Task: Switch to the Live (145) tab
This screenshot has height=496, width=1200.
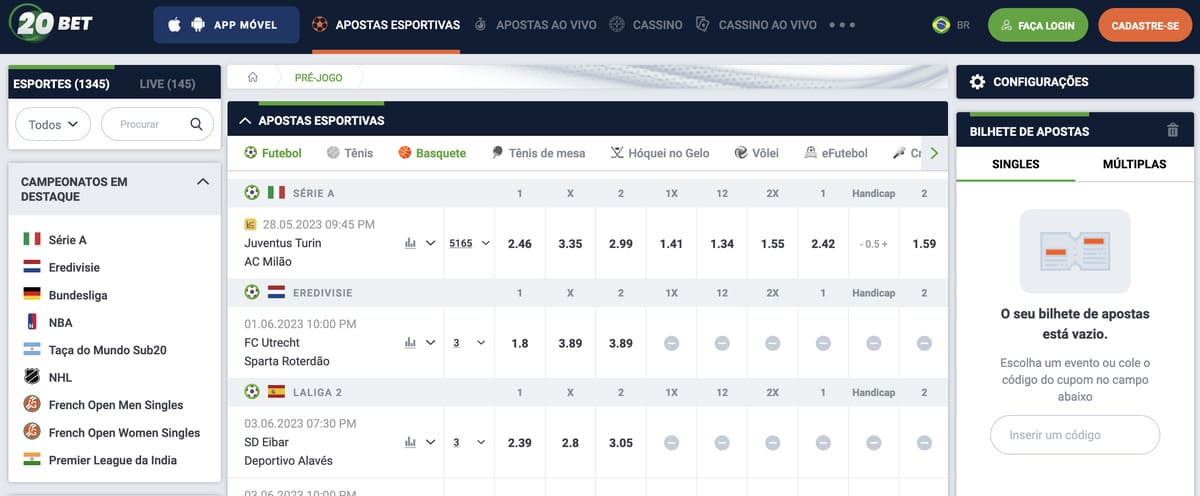Action: (x=167, y=84)
